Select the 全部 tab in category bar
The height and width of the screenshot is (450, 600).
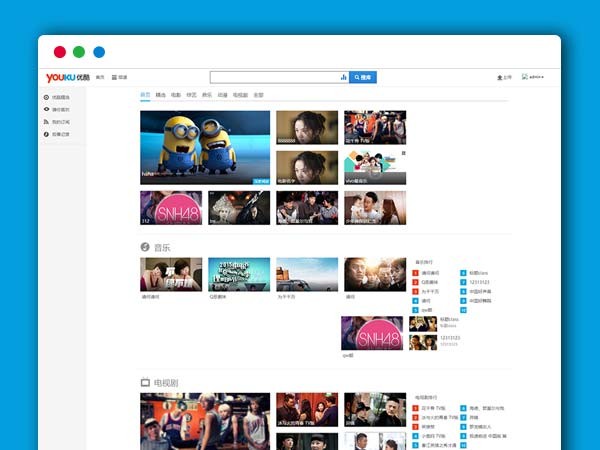tap(258, 95)
